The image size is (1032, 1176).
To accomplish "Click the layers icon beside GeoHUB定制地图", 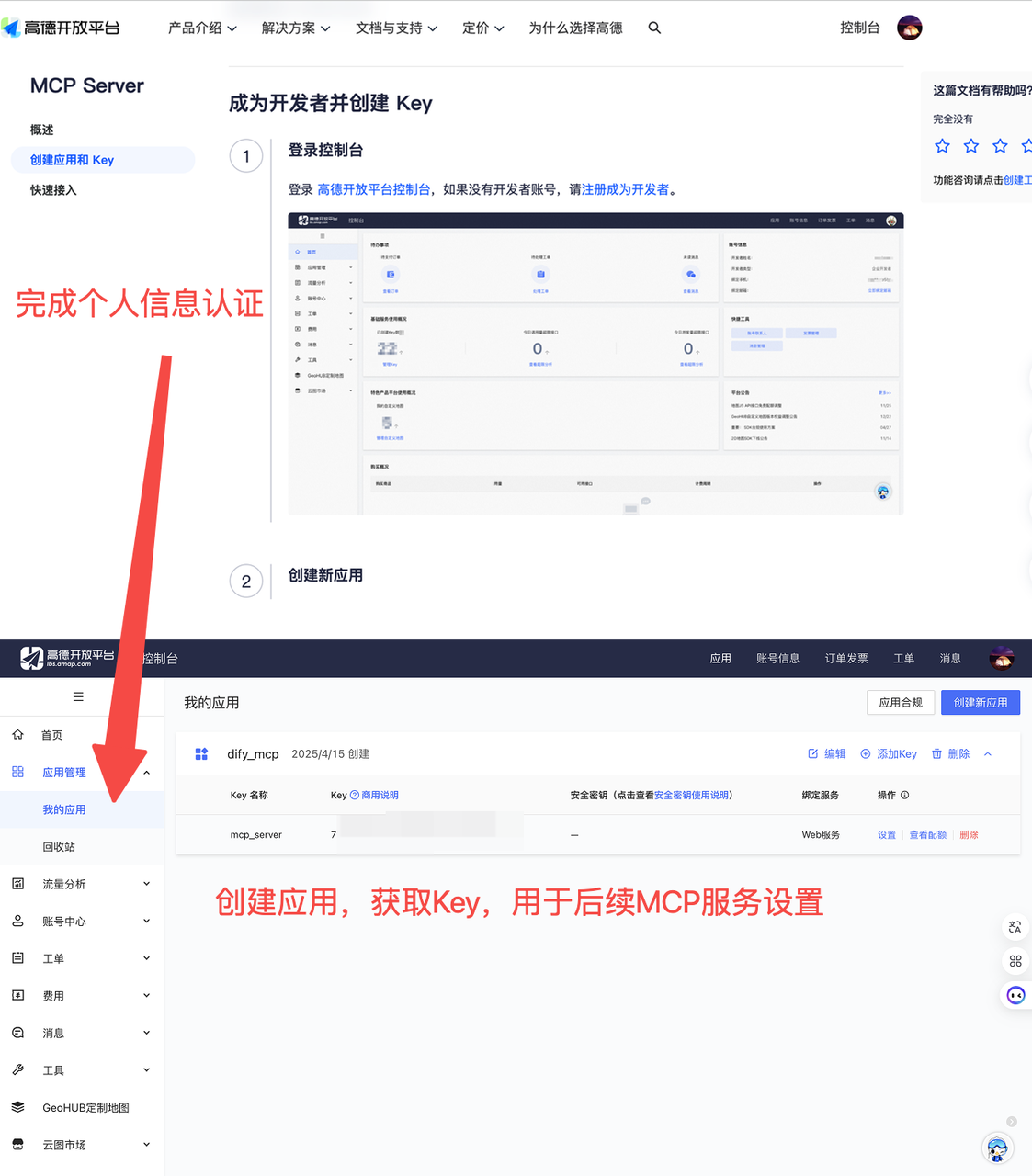I will coord(17,1107).
